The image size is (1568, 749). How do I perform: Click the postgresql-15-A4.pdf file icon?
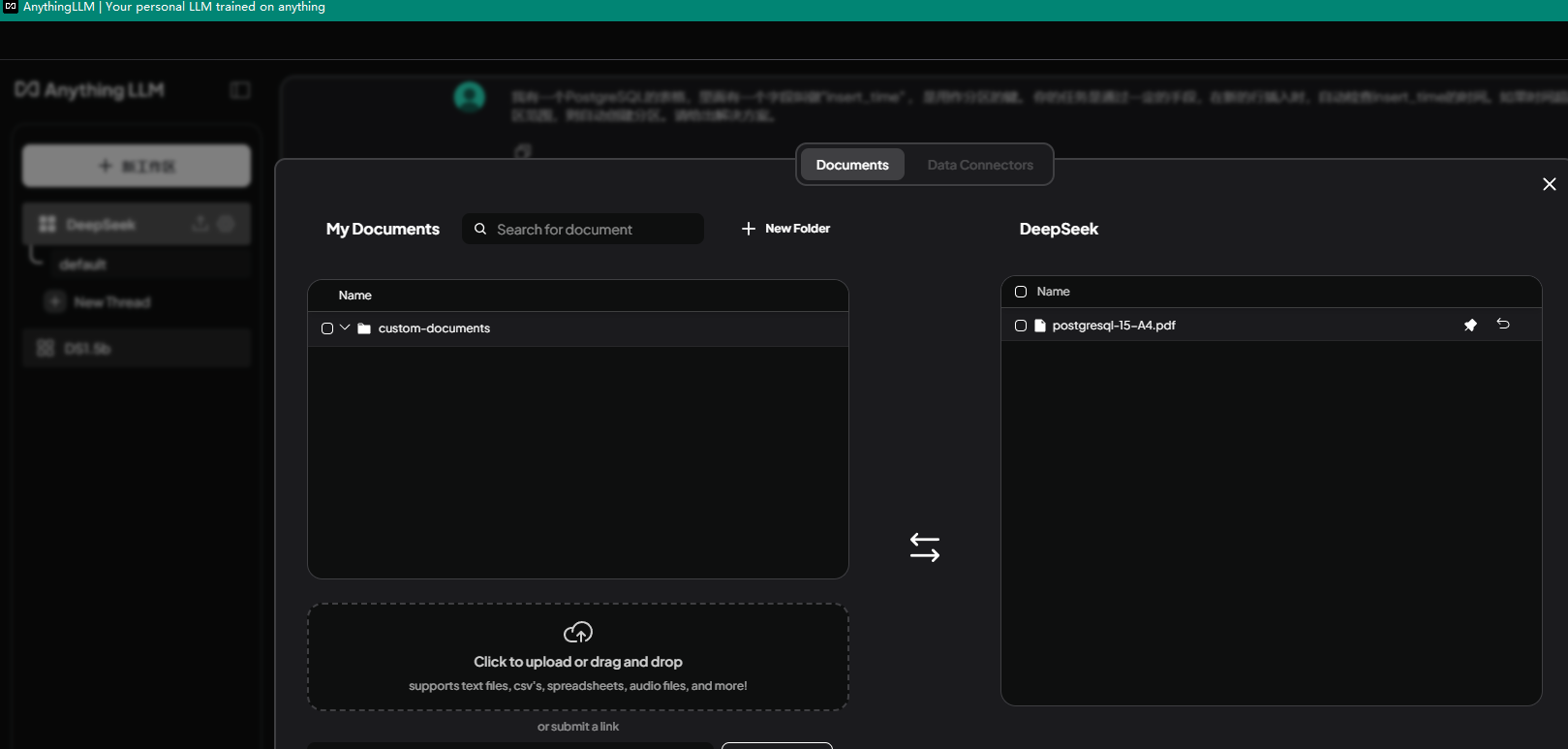1040,326
